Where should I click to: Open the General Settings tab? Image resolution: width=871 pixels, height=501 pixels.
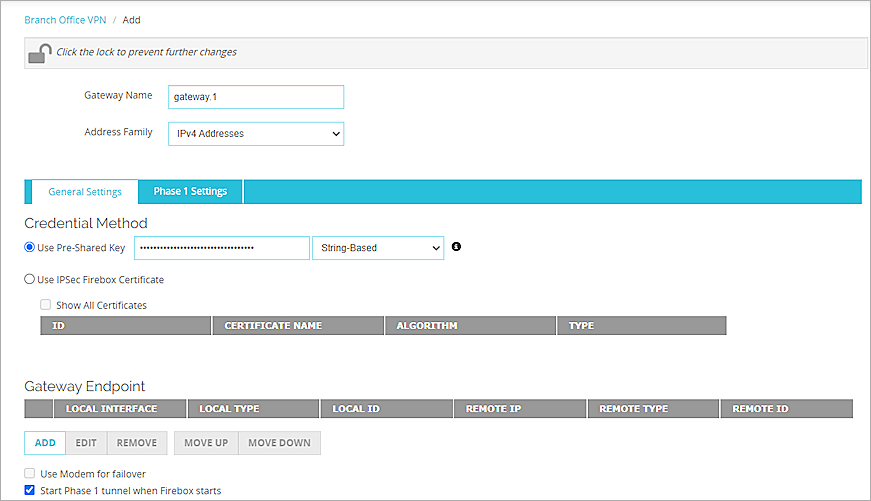tap(85, 191)
